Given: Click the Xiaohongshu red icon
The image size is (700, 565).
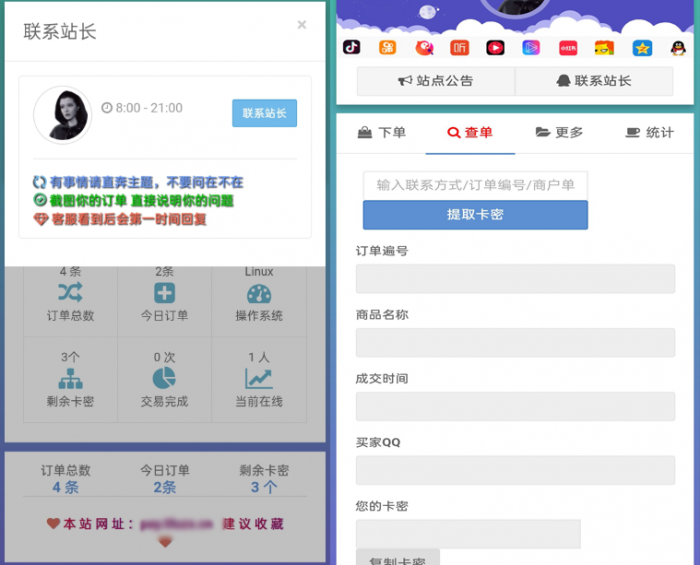Looking at the screenshot, I should (x=568, y=47).
